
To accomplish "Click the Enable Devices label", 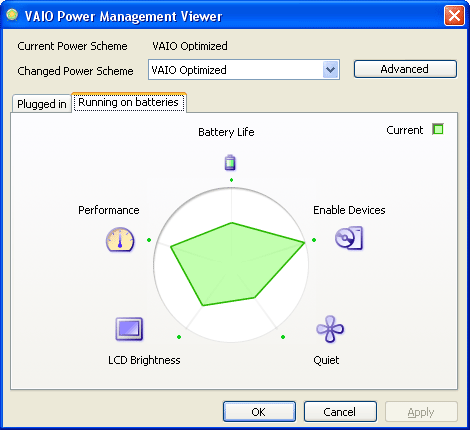I will pyautogui.click(x=349, y=210).
